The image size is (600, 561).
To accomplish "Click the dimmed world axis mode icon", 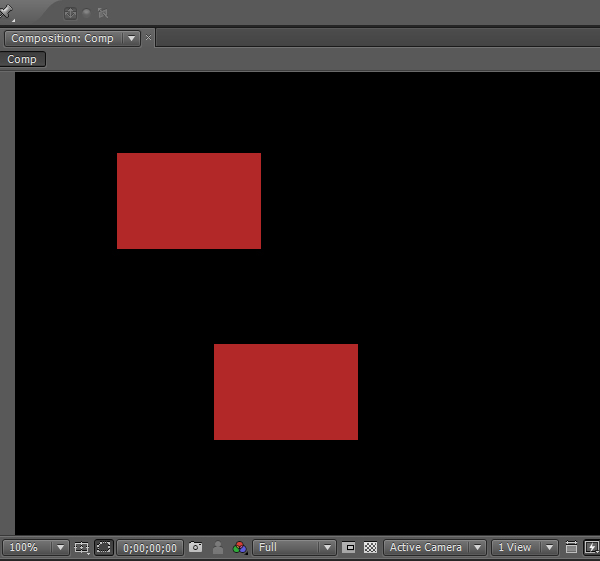I will pyautogui.click(x=87, y=13).
